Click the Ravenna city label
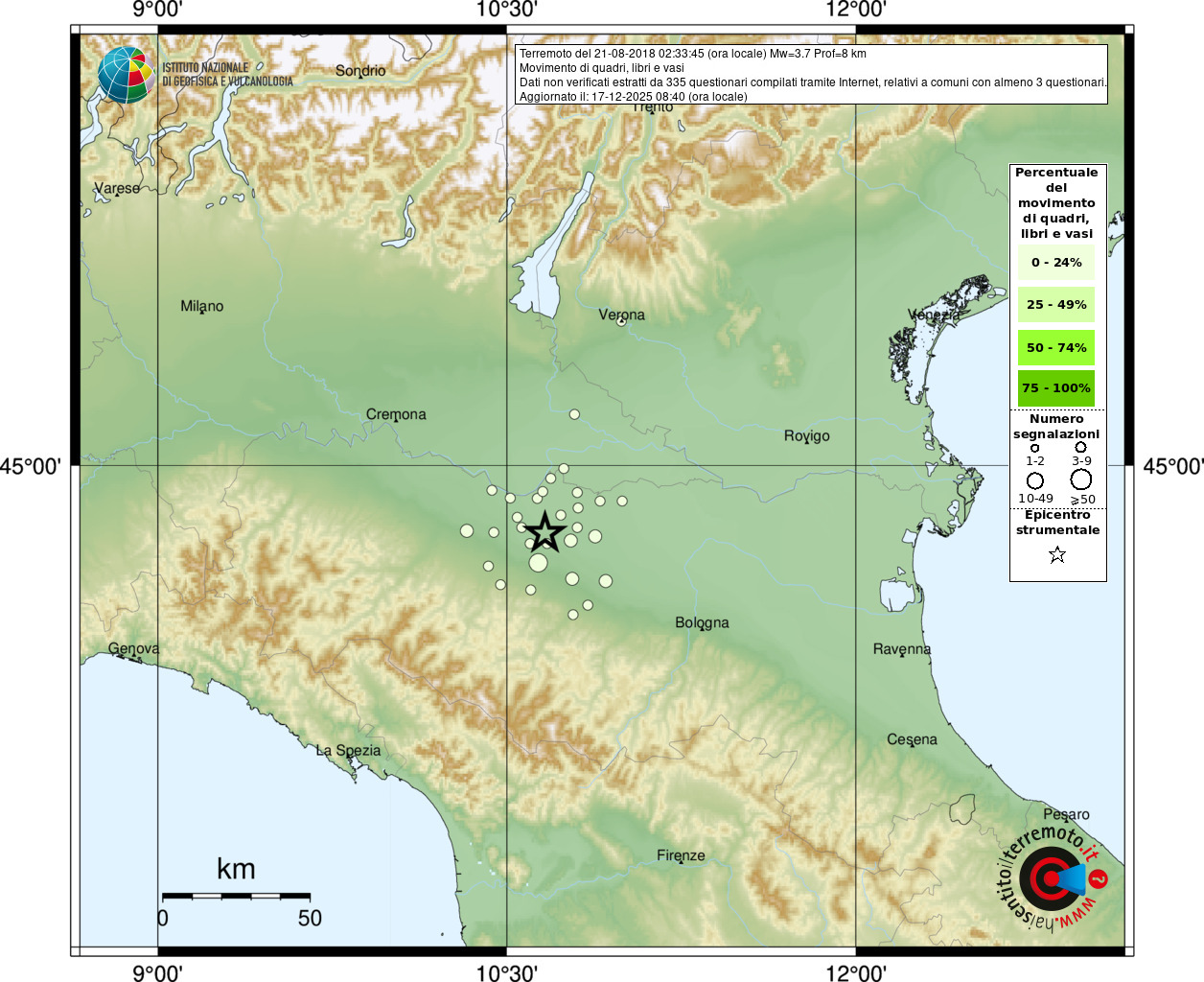Image resolution: width=1204 pixels, height=982 pixels. [902, 649]
